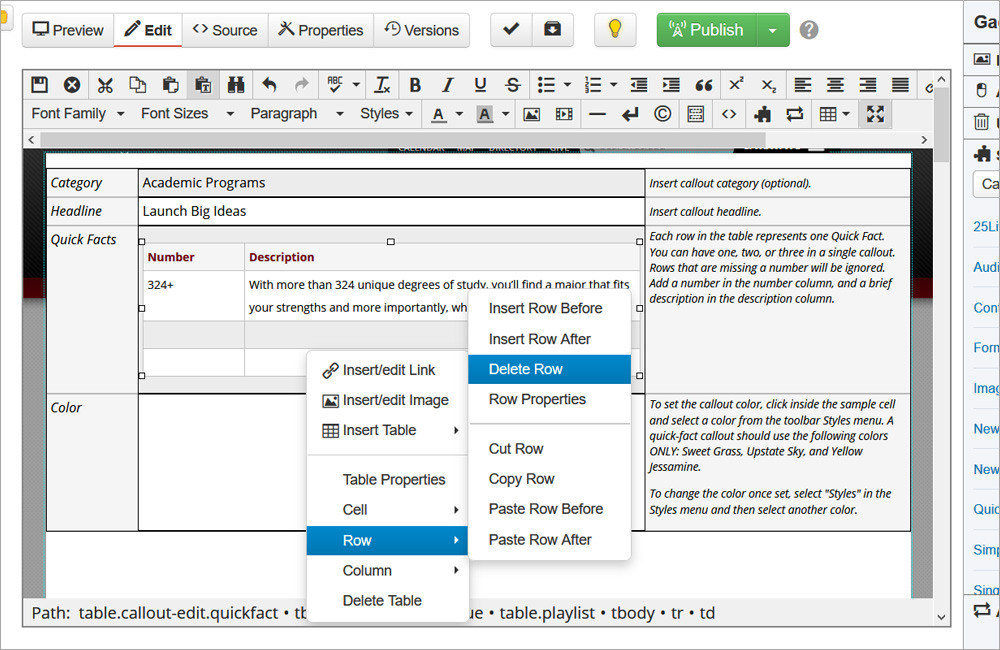Open text color picker dropdown arrow
1000x650 pixels.
tap(459, 114)
